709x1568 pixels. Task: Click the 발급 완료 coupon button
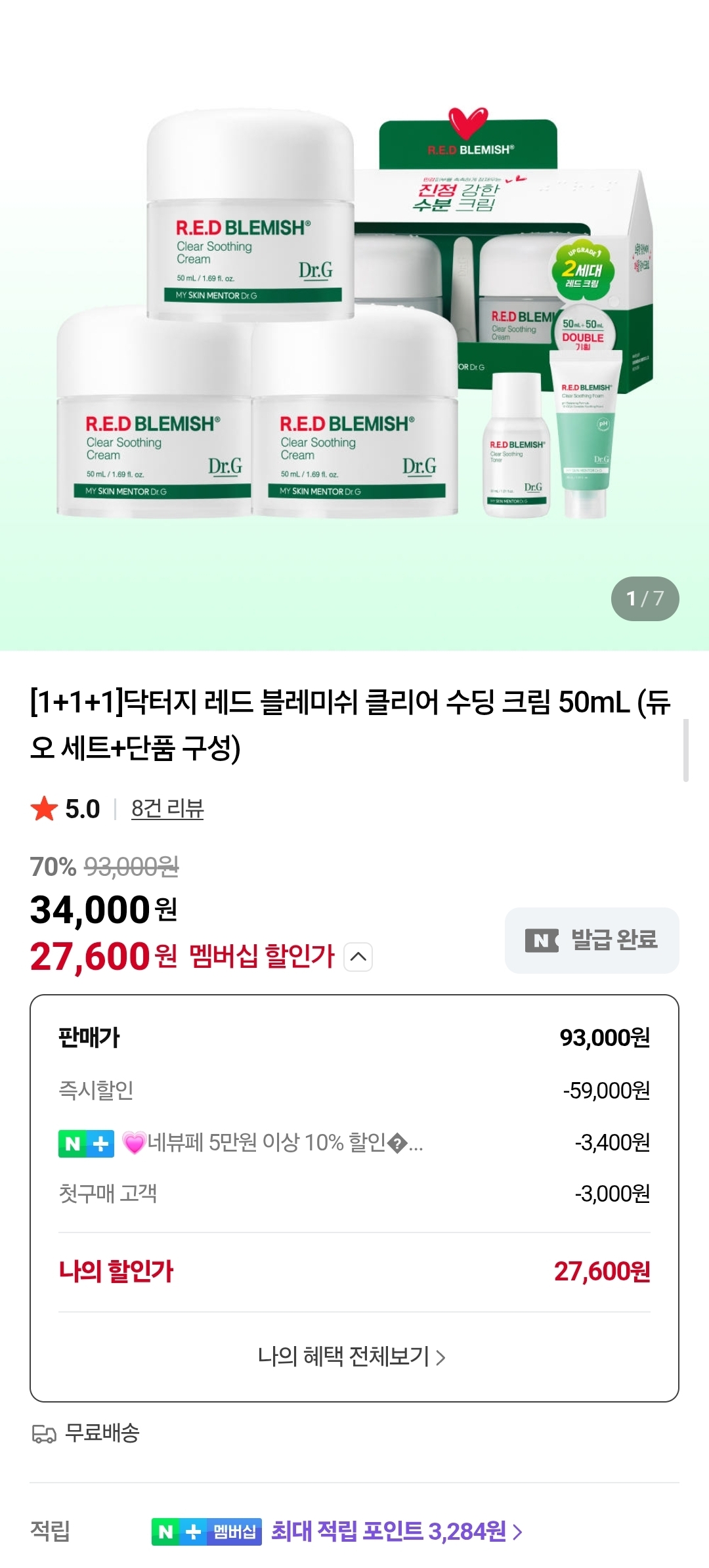coord(591,940)
